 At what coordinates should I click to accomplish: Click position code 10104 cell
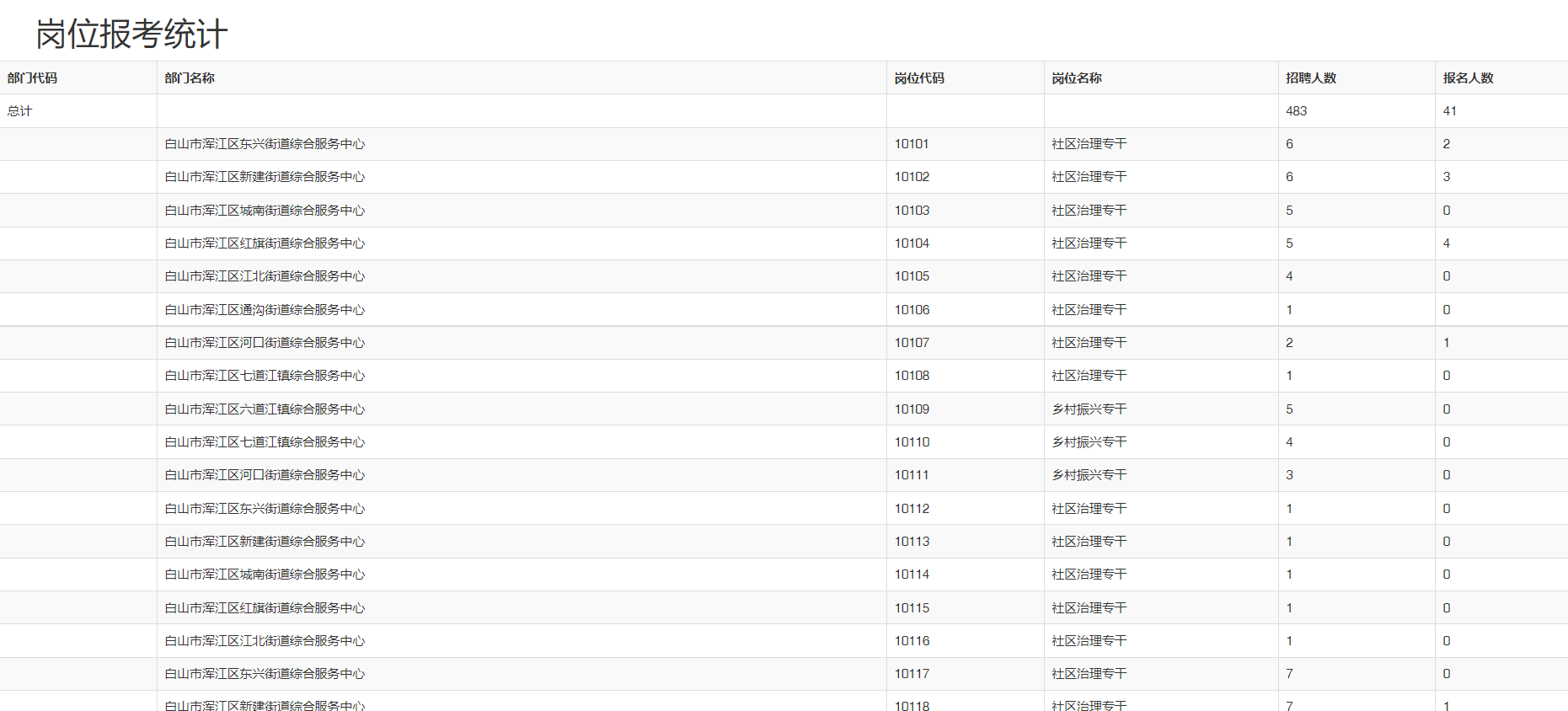tap(912, 243)
